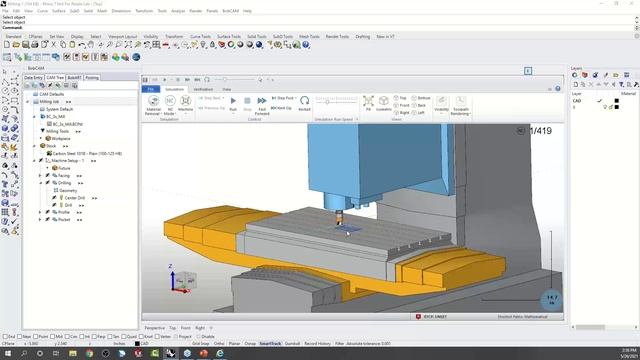Viewport: 640px width, 360px height.
Task: Enable the Quad osnap checkbox
Action: point(124,337)
